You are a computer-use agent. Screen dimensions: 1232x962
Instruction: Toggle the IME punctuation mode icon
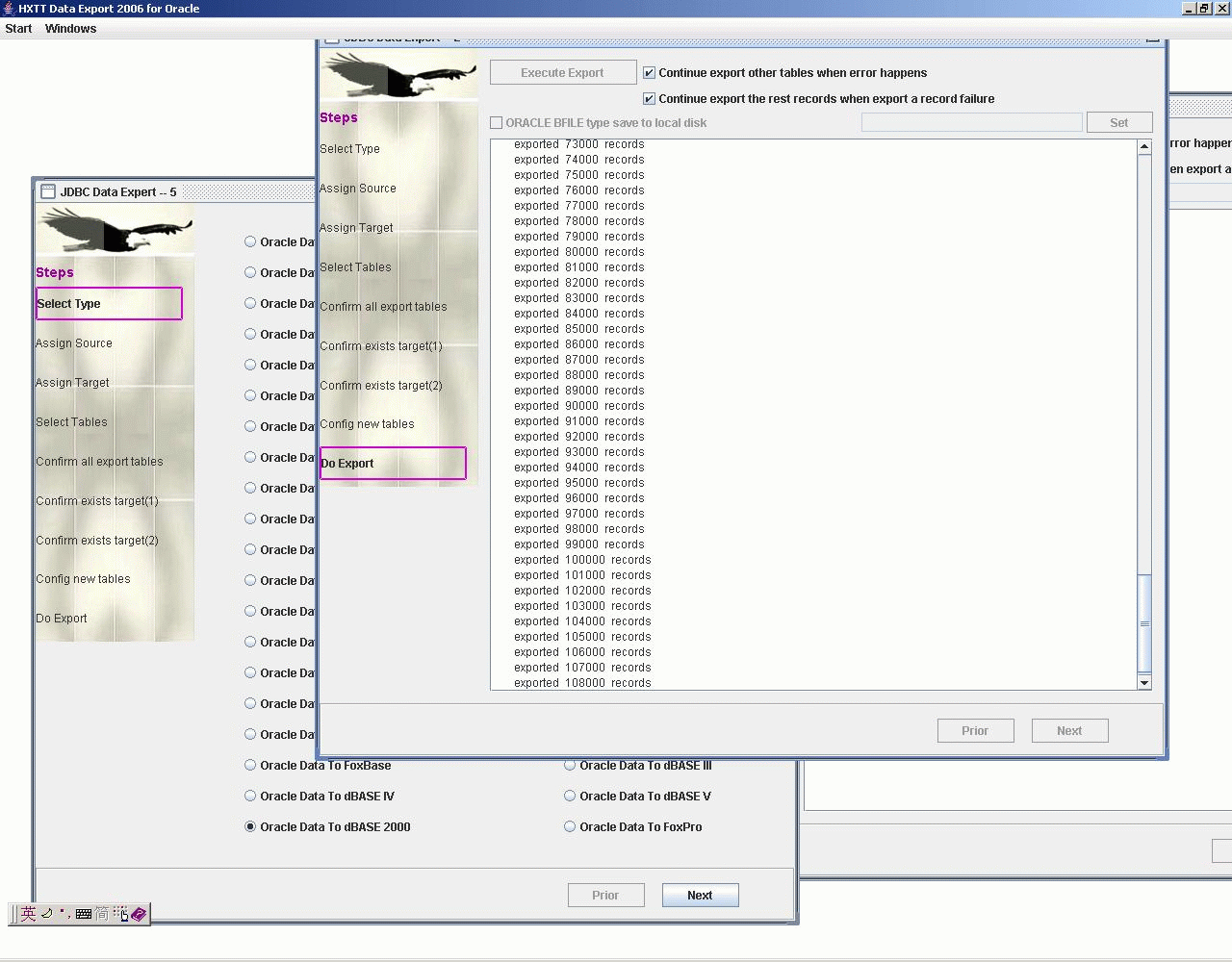pos(64,914)
